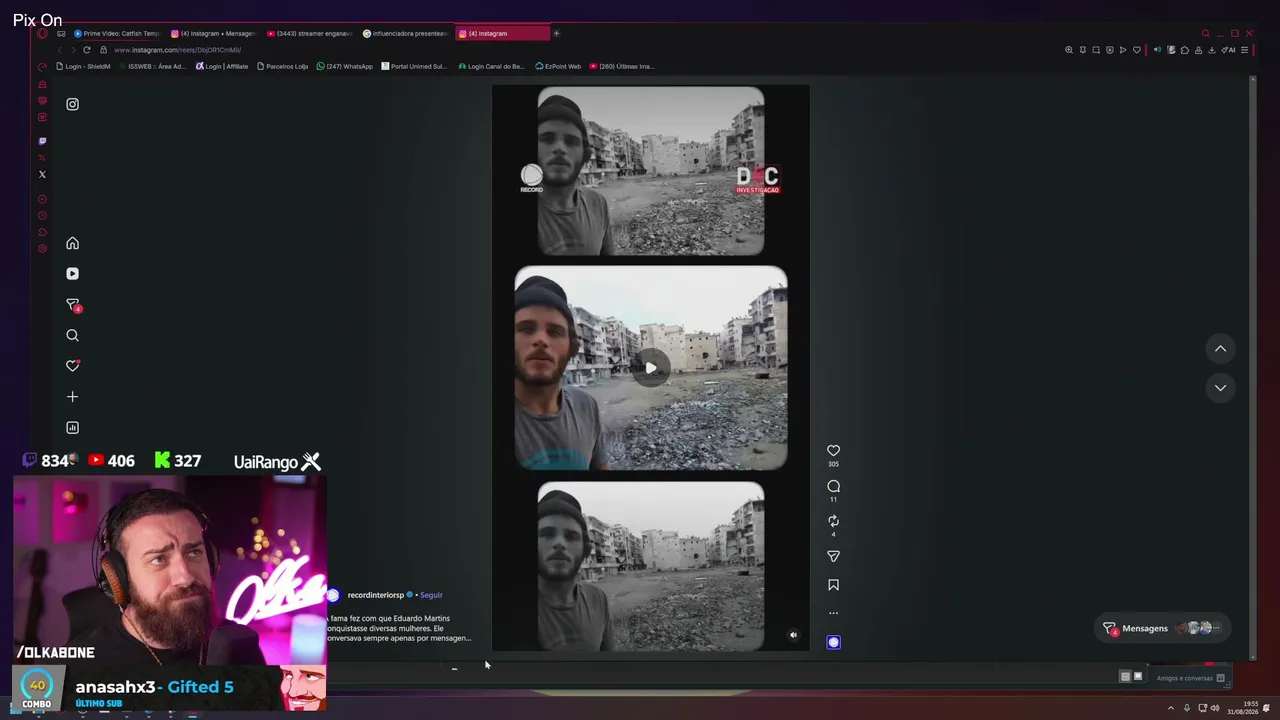Like the reel with heart icon
The height and width of the screenshot is (720, 1280).
tap(833, 451)
